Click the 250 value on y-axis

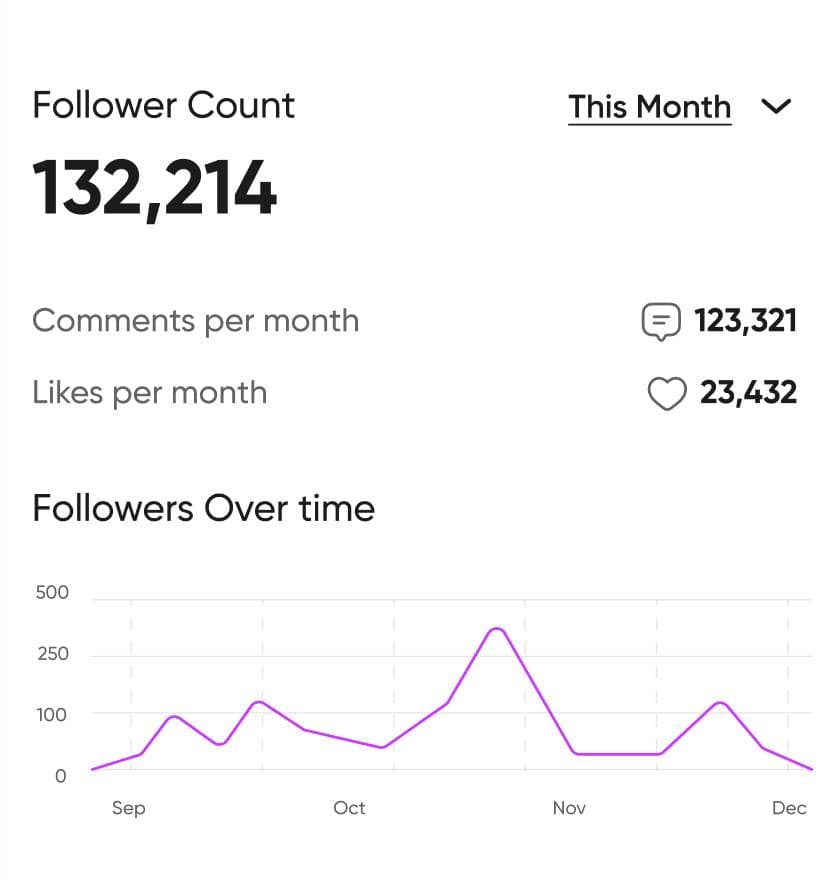coord(52,654)
